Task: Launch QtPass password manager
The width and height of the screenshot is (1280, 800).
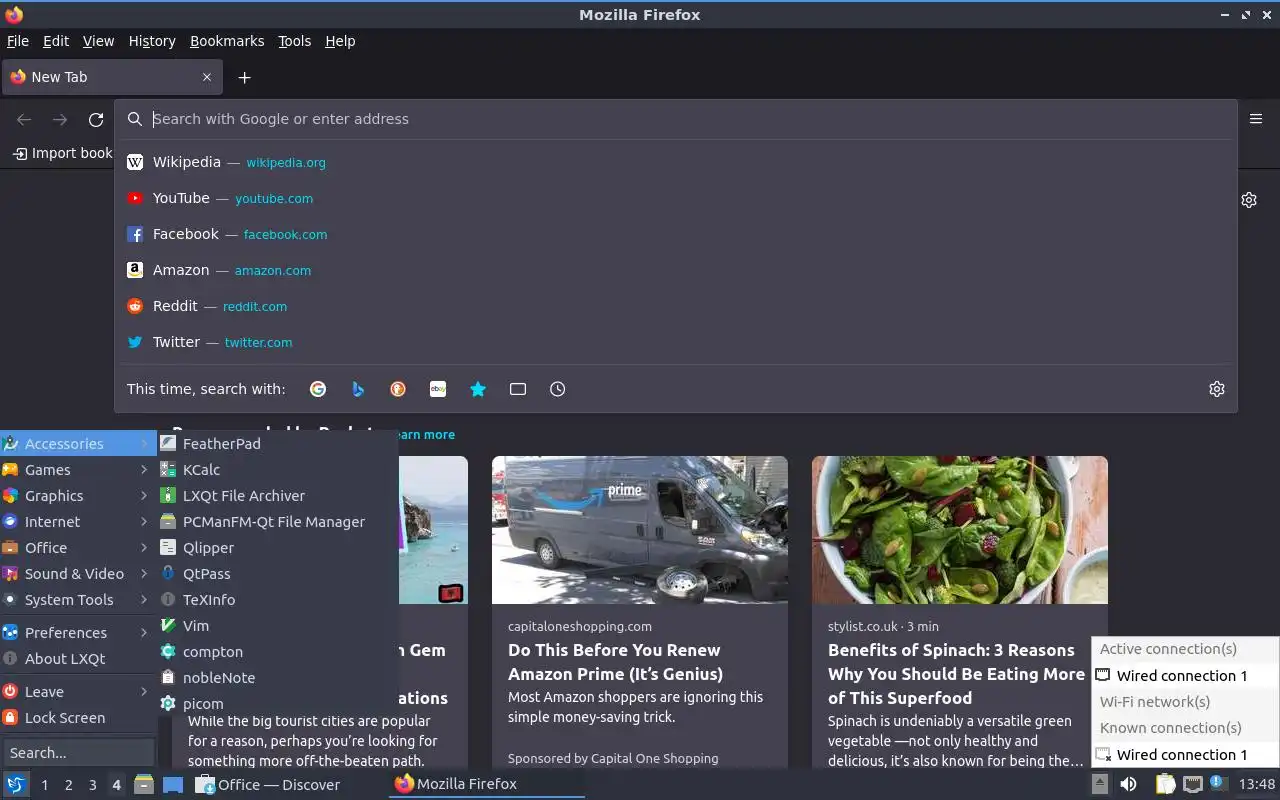Action: coord(277,573)
